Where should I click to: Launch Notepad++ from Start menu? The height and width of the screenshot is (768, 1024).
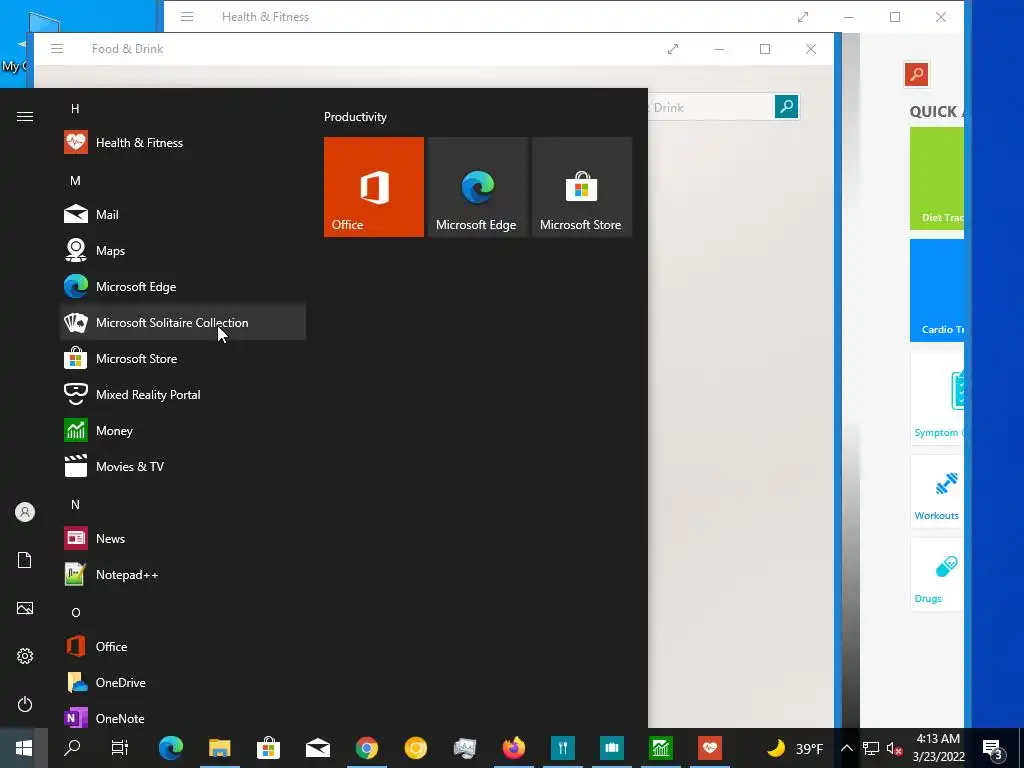point(183,574)
